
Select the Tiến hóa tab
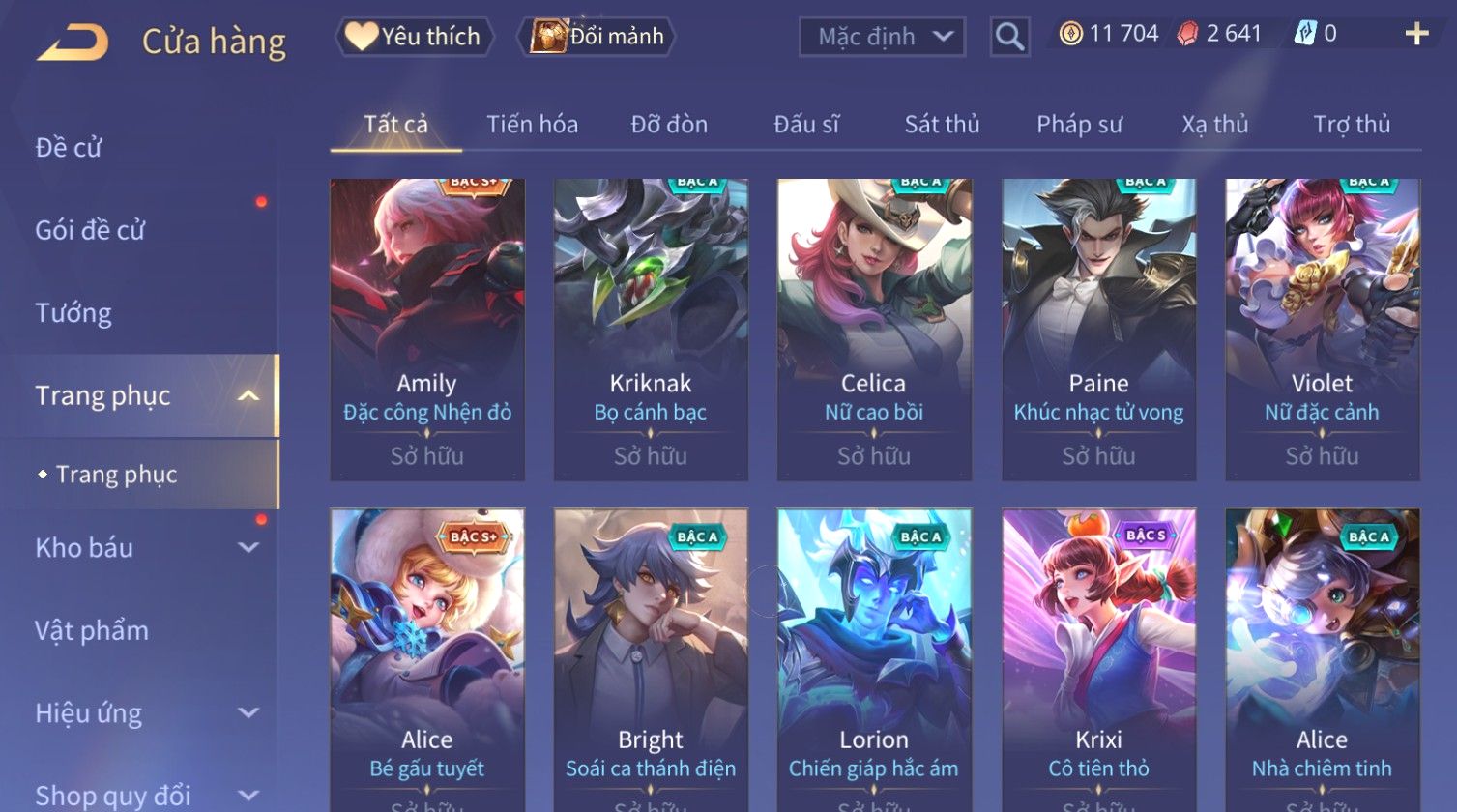(x=532, y=125)
